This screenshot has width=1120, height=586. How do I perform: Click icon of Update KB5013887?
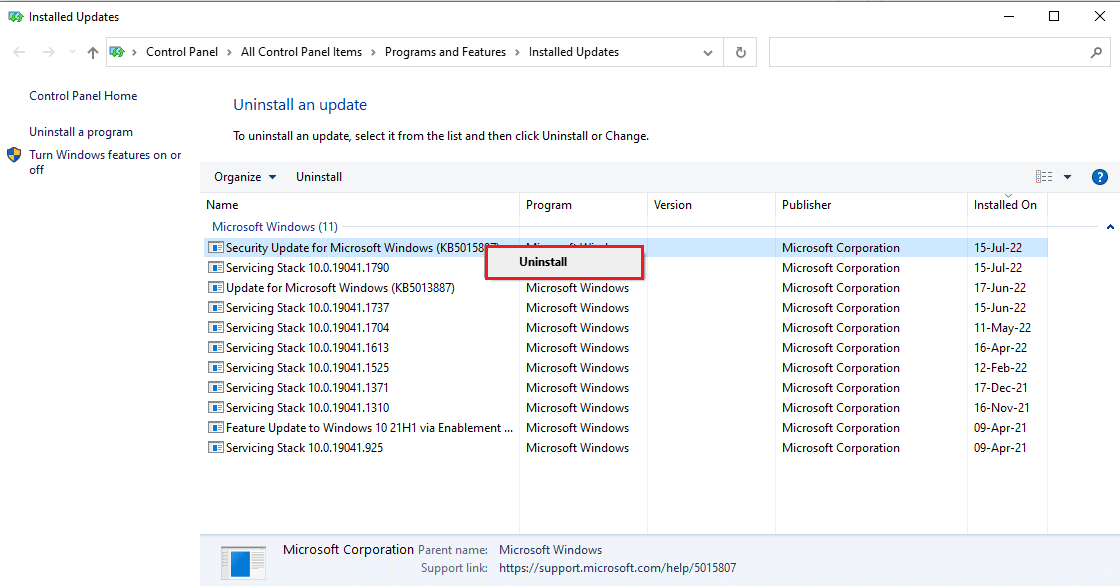click(215, 288)
